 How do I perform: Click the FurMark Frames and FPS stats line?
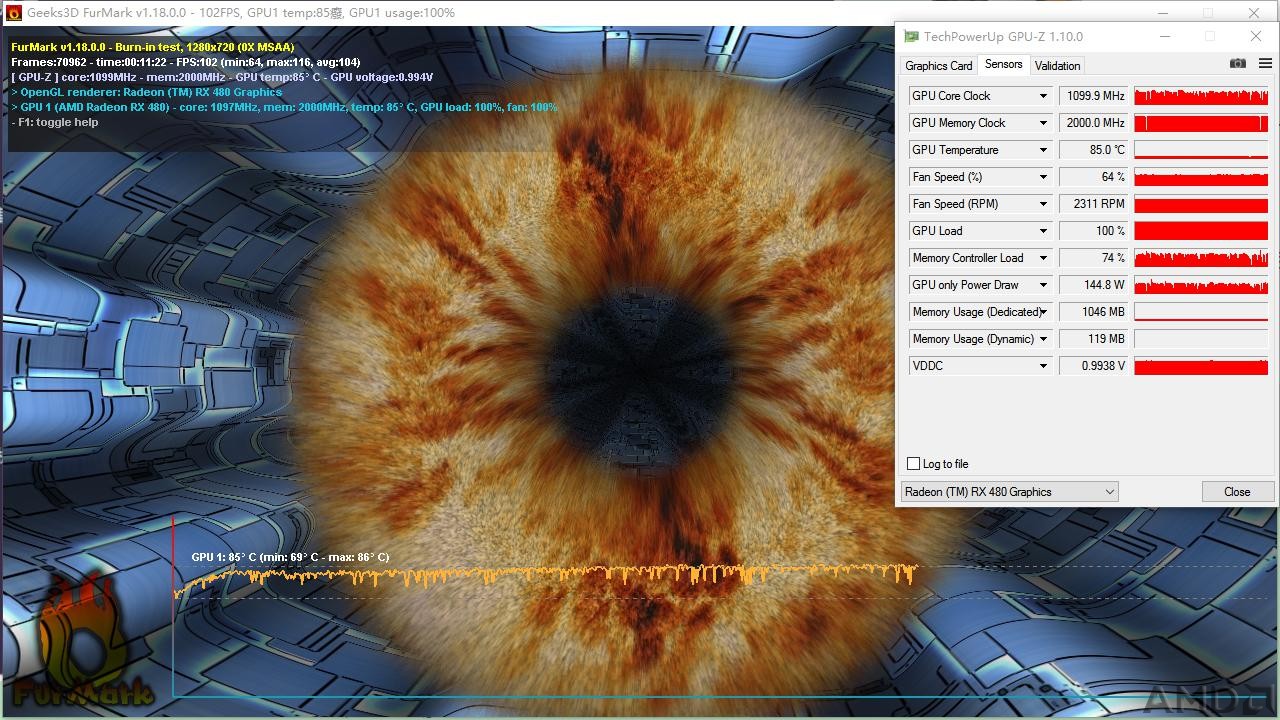[x=186, y=62]
